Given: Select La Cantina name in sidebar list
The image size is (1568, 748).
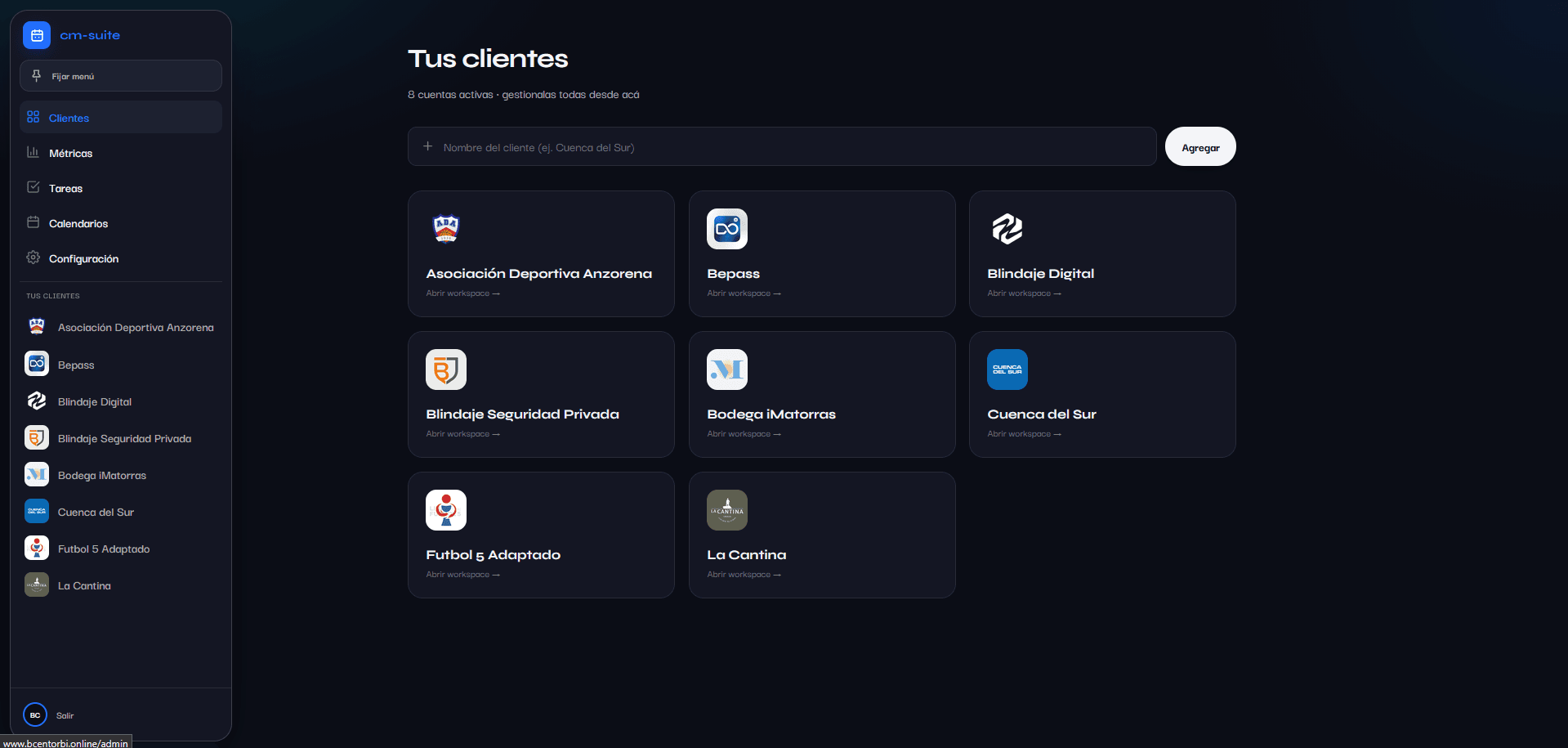Looking at the screenshot, I should (84, 585).
